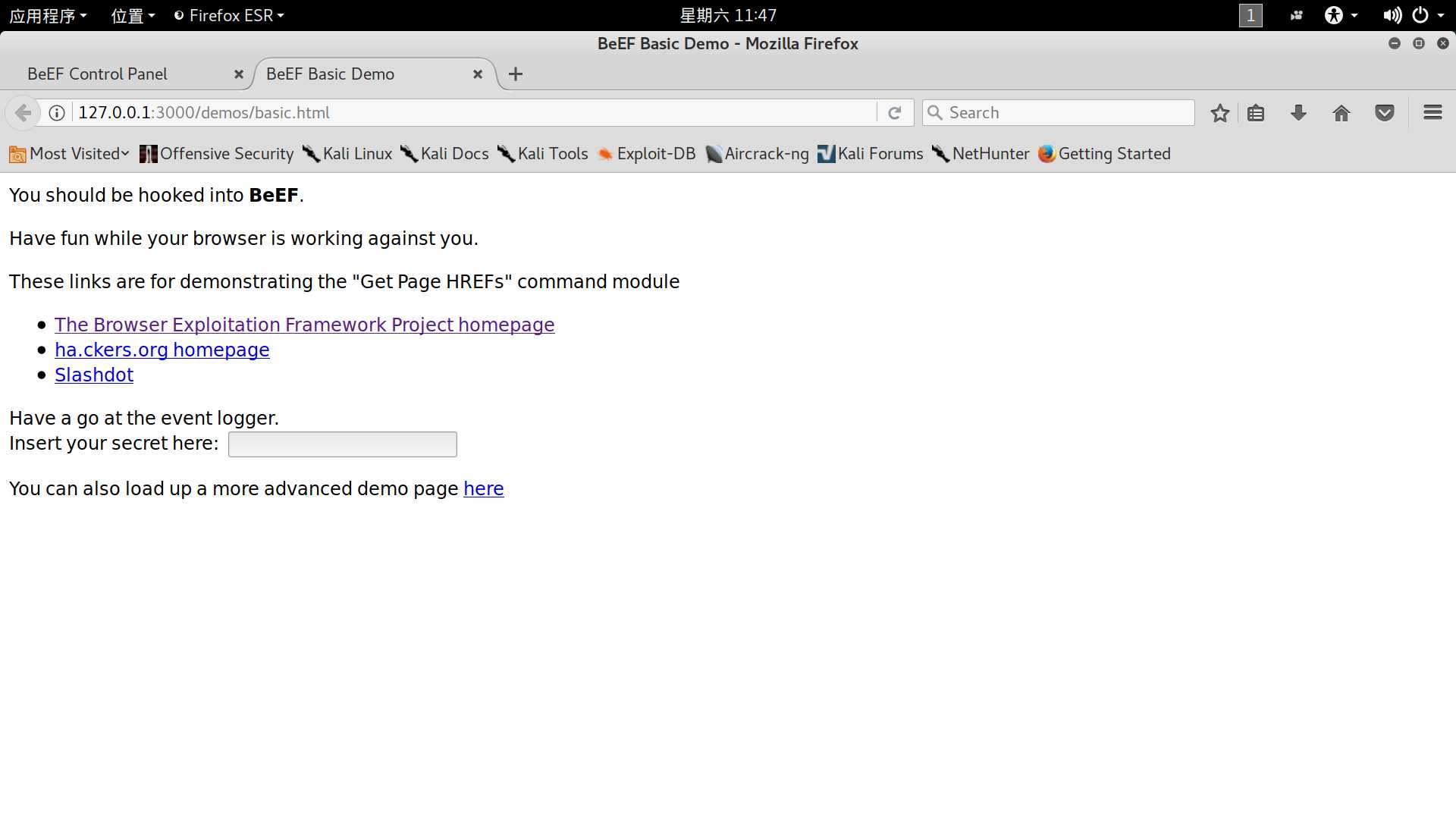Open the volume indicator in top panel
This screenshot has width=1456, height=819.
pos(1392,15)
